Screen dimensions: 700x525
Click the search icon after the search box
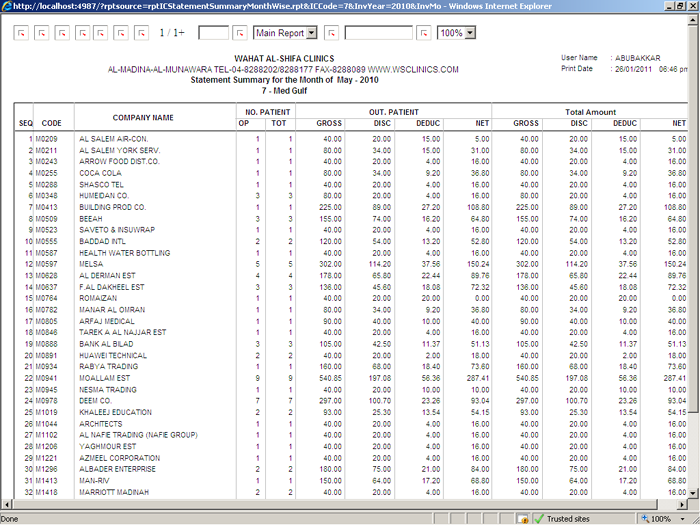pos(424,33)
